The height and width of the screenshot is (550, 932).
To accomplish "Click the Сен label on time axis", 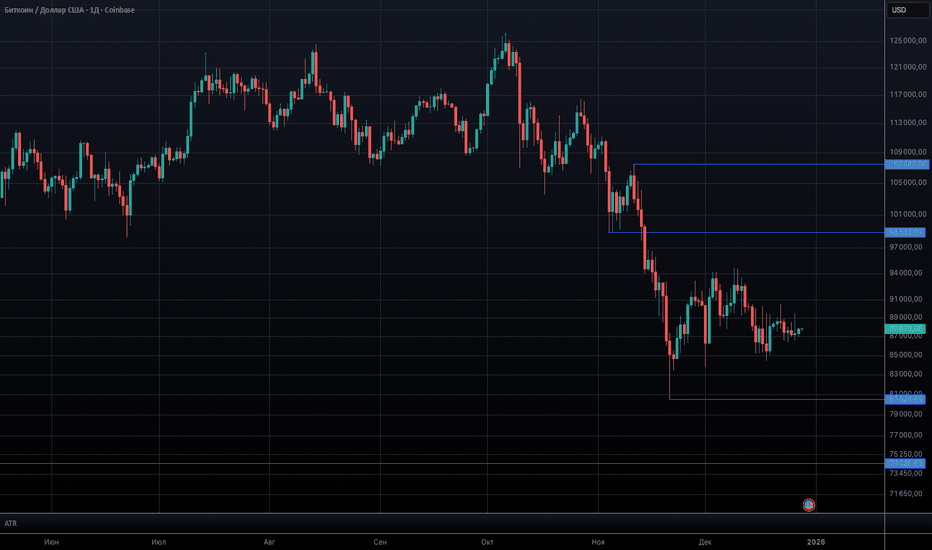I will coord(379,541).
